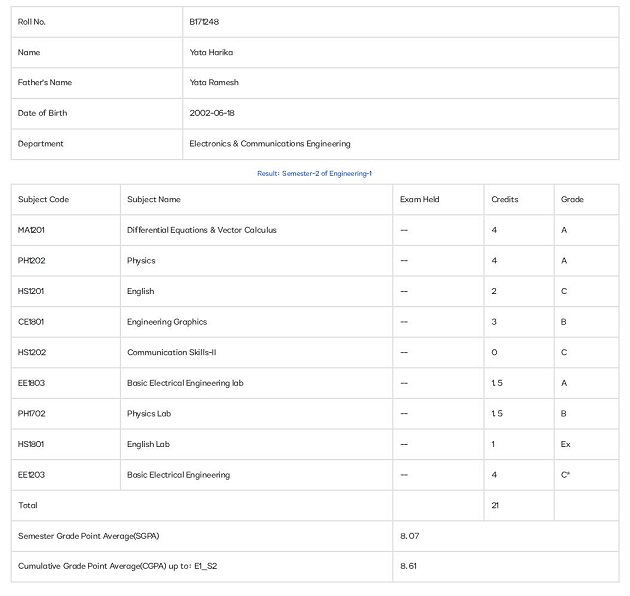The height and width of the screenshot is (596, 630).
Task: Click the CGPA value 8.61
Action: pyautogui.click(x=408, y=566)
